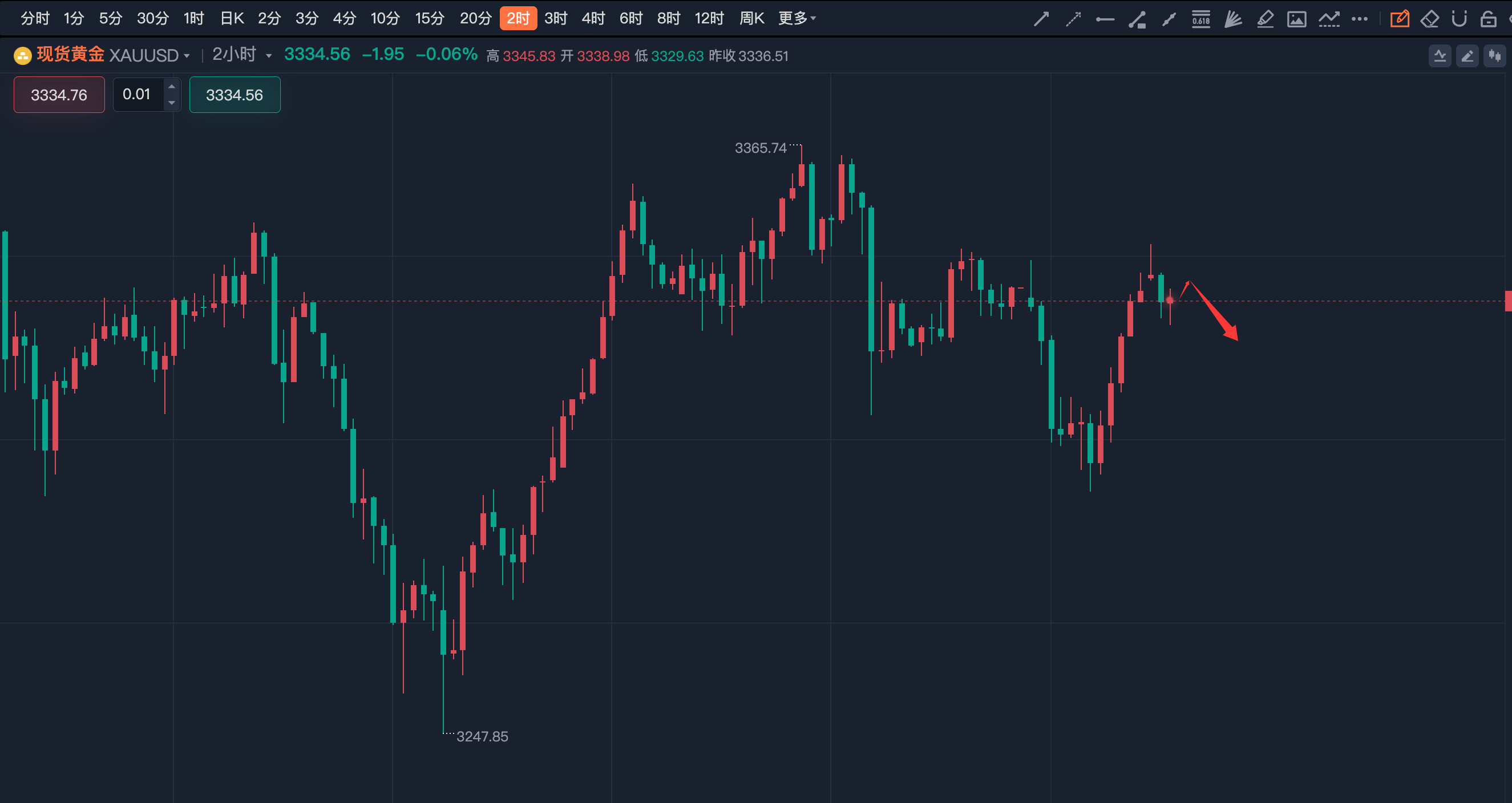Switch to the 日K timeframe tab
Screen dimensions: 1512x803
(x=232, y=18)
